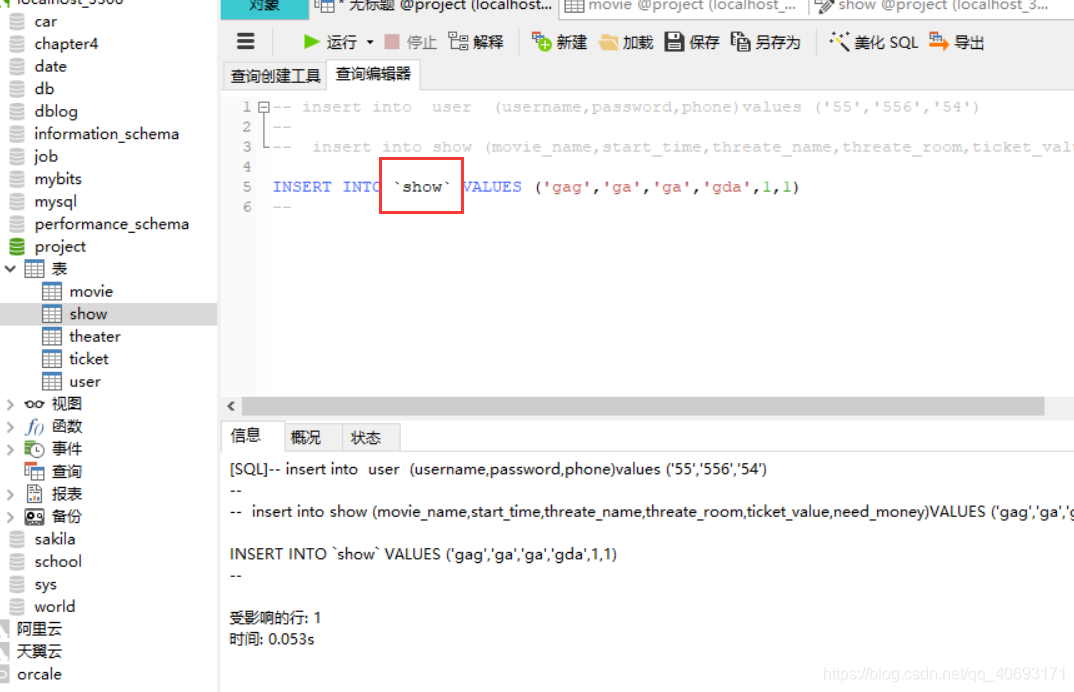Viewport: 1074px width, 692px height.
Task: Select the orcale connection
Action: [x=39, y=674]
